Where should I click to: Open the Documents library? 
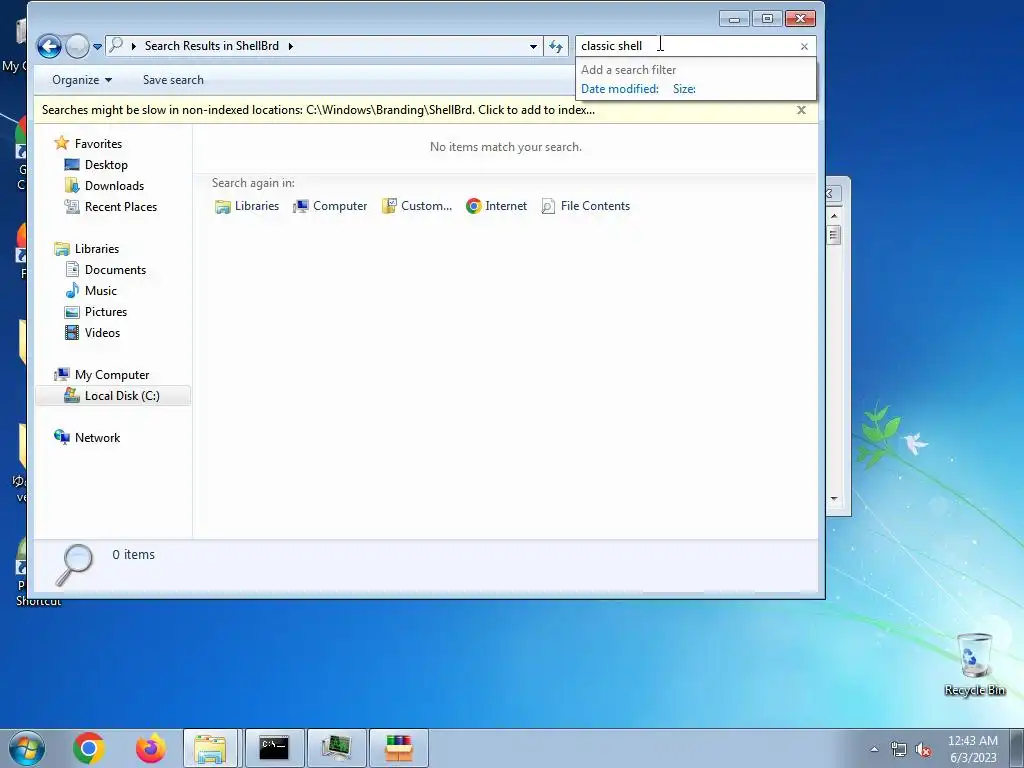click(115, 270)
